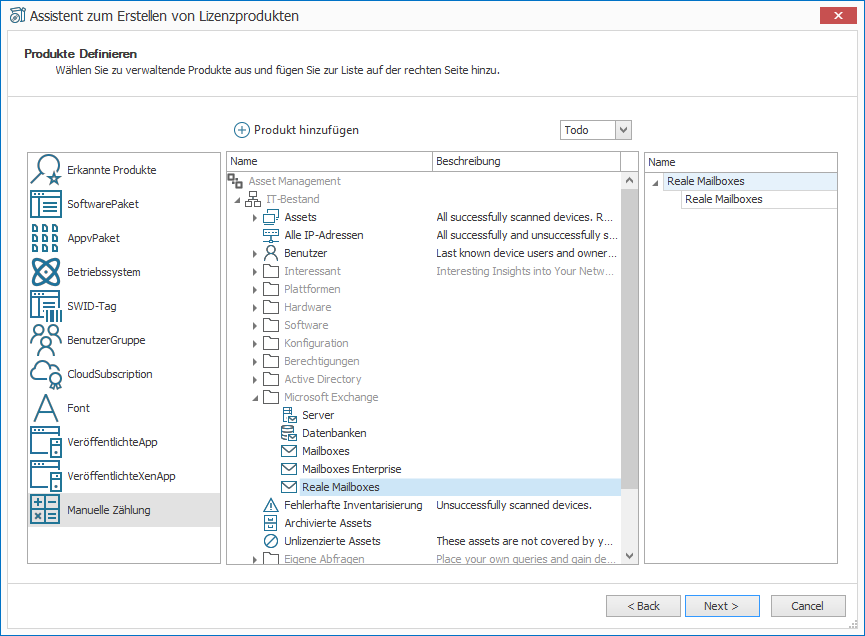Screen dimensions: 865x636
Task: Select the AppvPaket grid icon
Action: [x=45, y=238]
